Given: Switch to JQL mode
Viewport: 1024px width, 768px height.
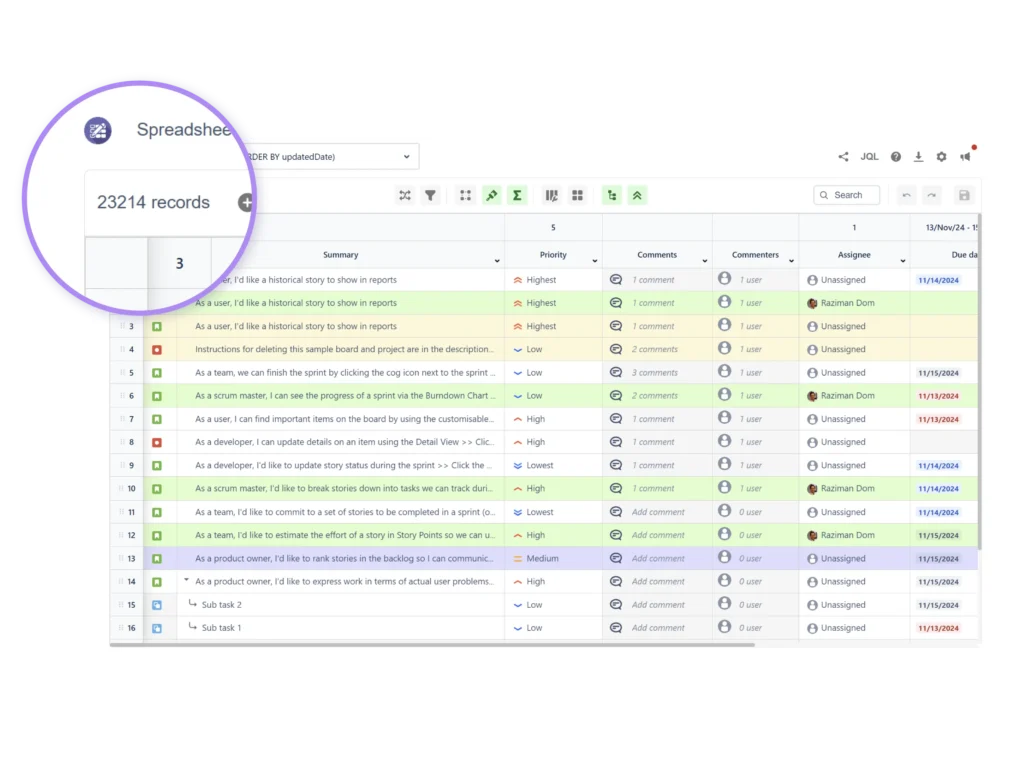Looking at the screenshot, I should (869, 157).
